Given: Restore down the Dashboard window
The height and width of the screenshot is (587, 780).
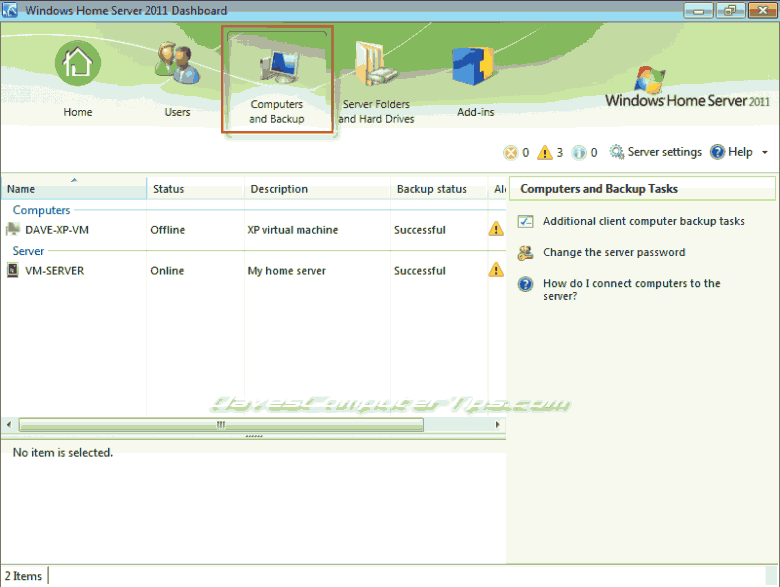Looking at the screenshot, I should pyautogui.click(x=730, y=10).
